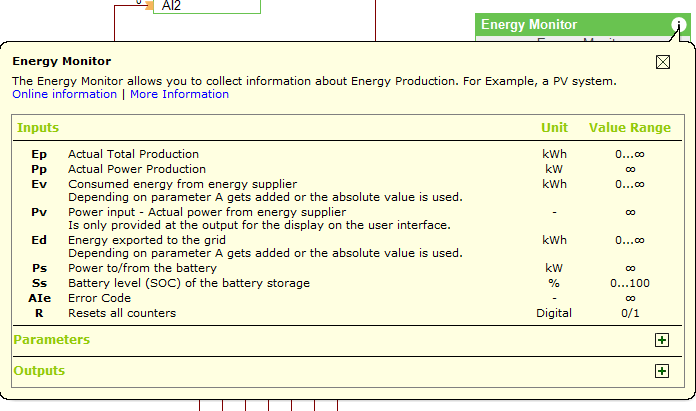This screenshot has height=411, width=696.
Task: Click the Ps battery power row
Action: click(x=142, y=268)
